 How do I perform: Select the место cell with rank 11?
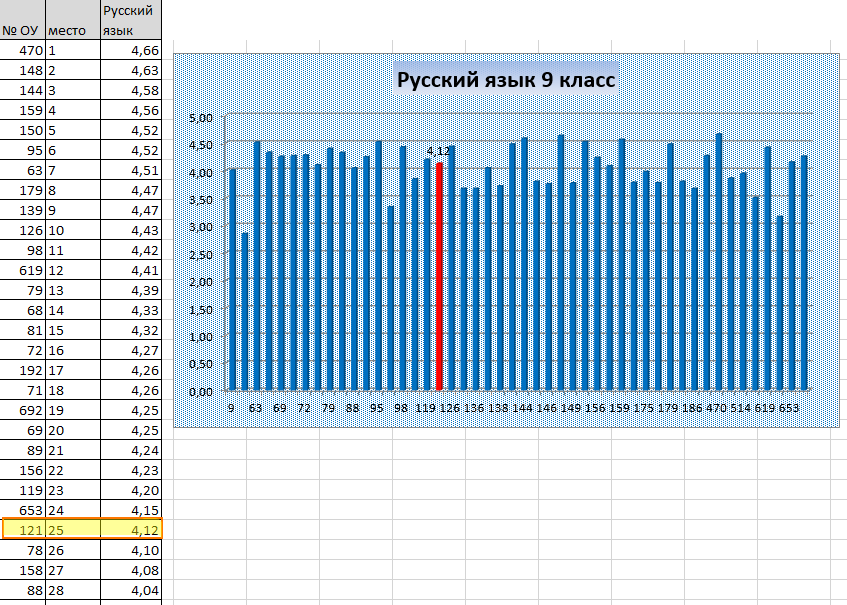click(x=73, y=250)
